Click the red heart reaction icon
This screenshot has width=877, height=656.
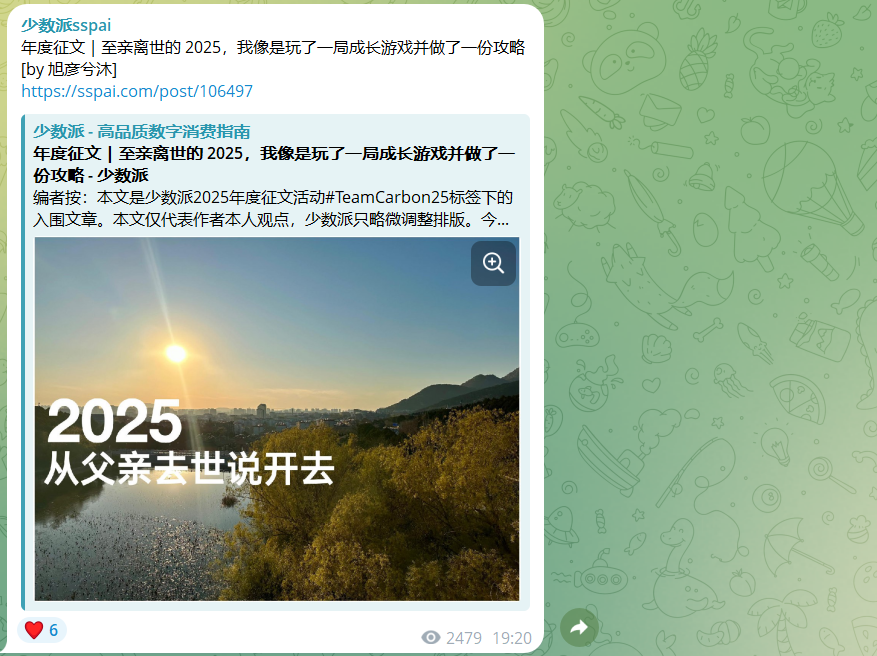[34, 630]
